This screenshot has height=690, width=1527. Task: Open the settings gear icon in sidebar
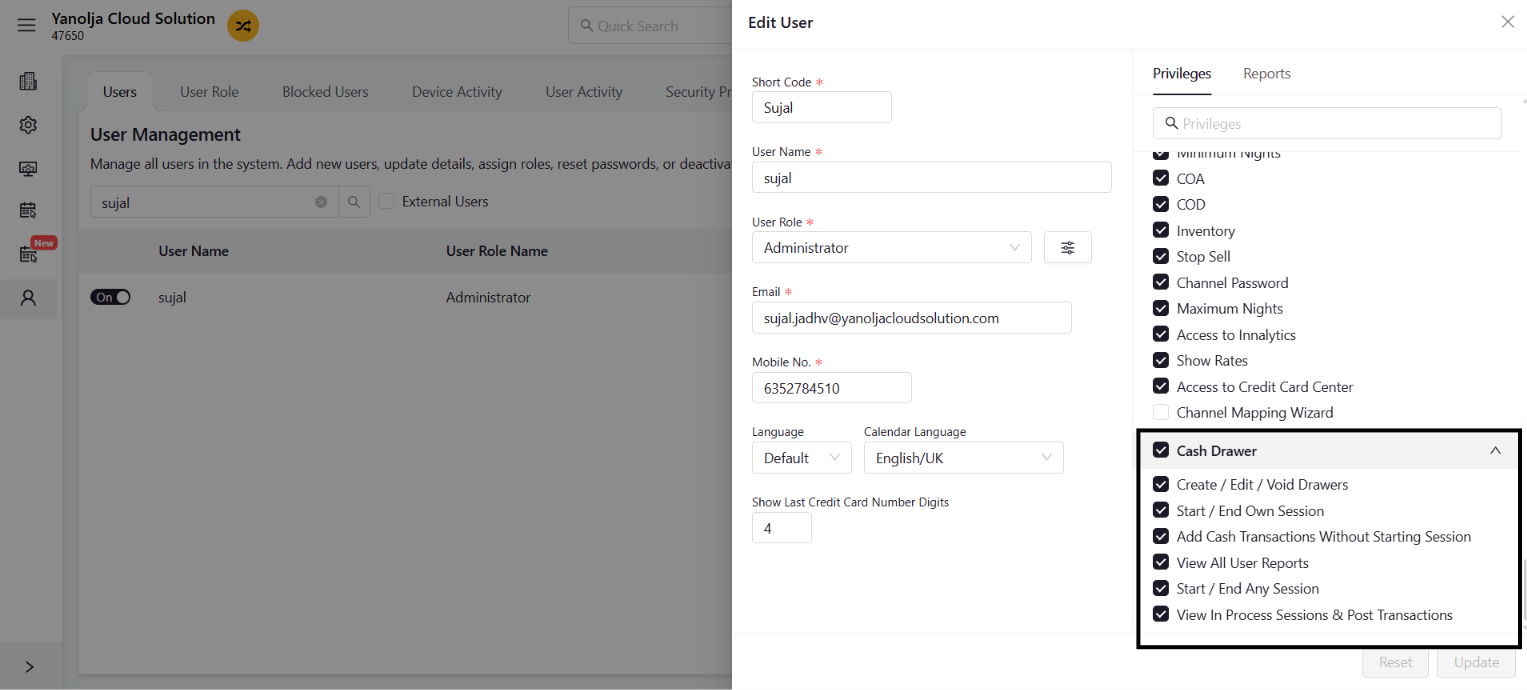(x=28, y=125)
